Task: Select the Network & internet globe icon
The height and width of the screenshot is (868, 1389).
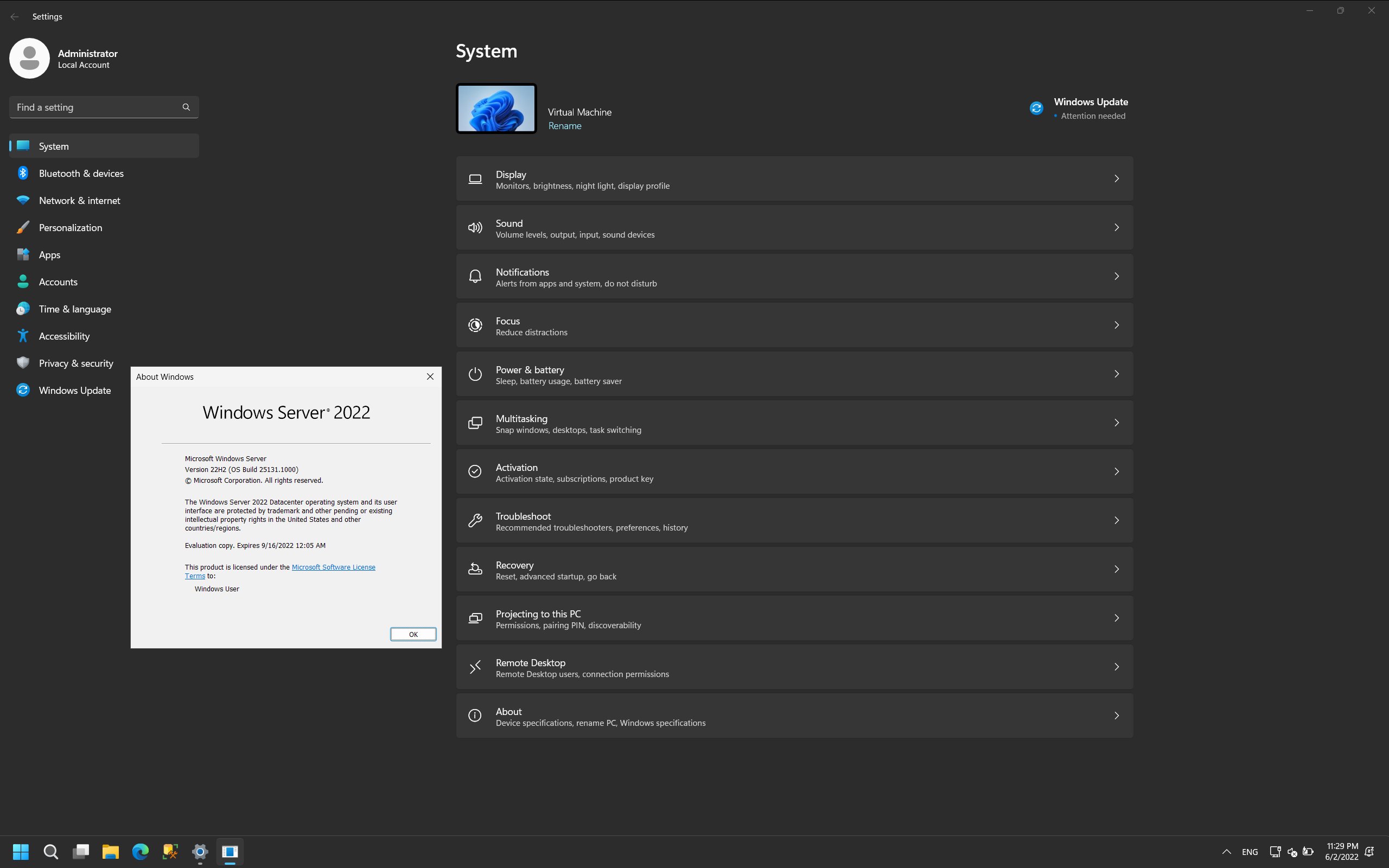Action: pos(22,200)
